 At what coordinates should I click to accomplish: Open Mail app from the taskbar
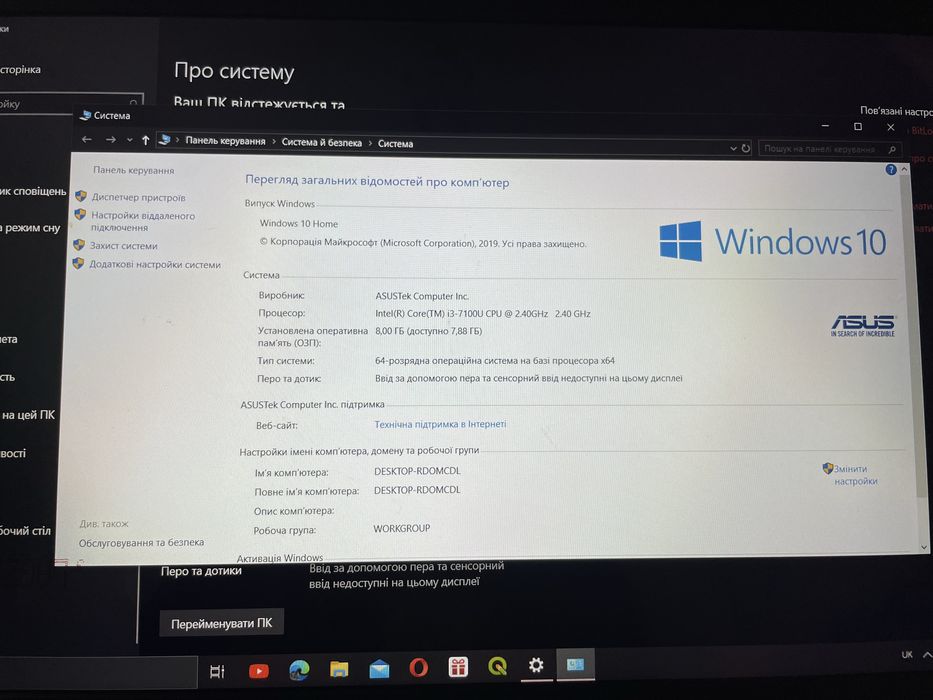point(379,670)
